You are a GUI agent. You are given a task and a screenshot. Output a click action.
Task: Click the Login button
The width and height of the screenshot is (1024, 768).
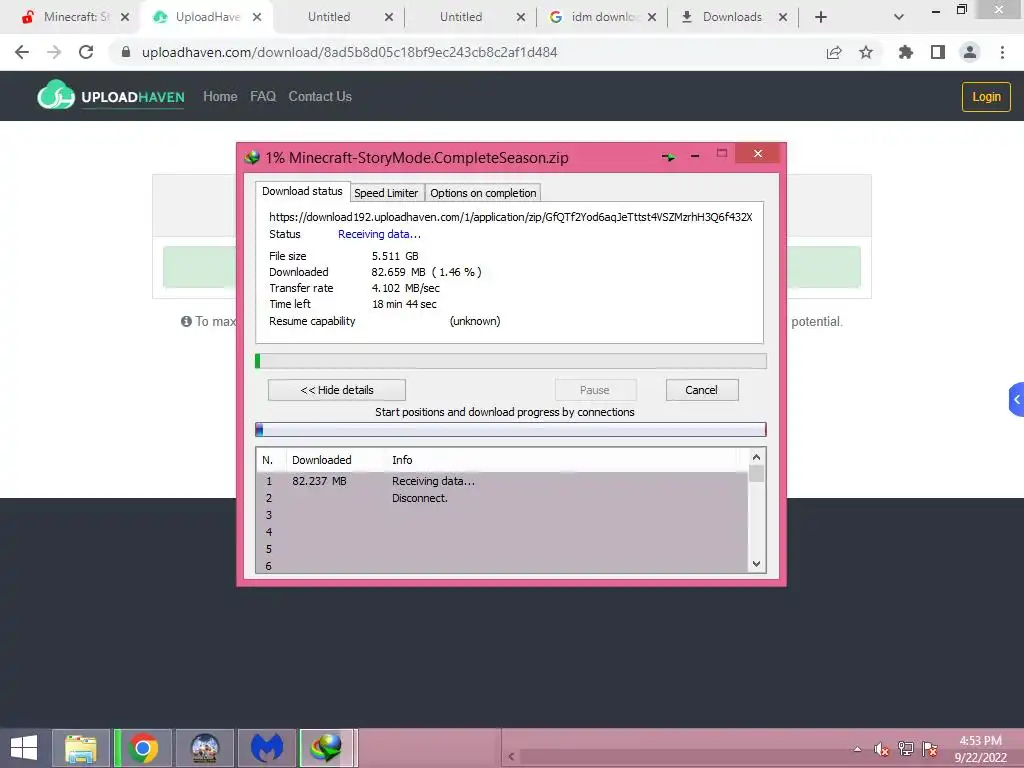coord(986,97)
